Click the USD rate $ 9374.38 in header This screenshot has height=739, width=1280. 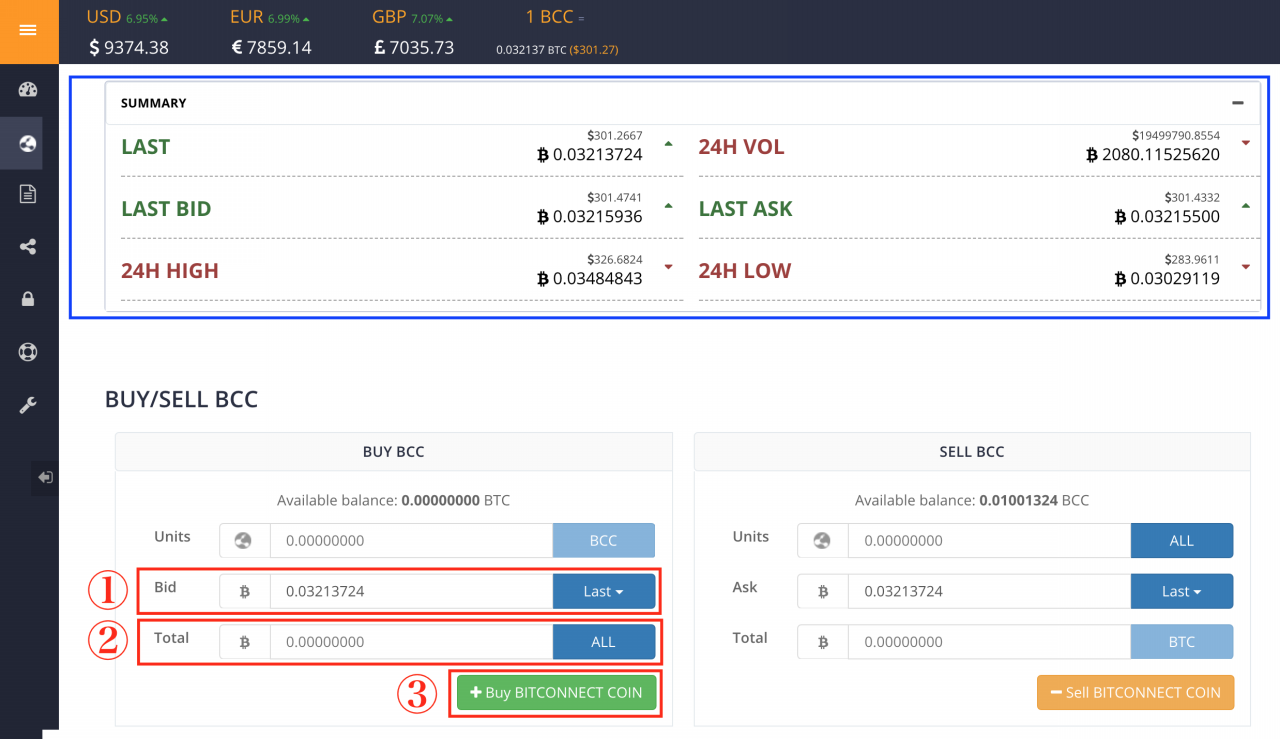(129, 47)
